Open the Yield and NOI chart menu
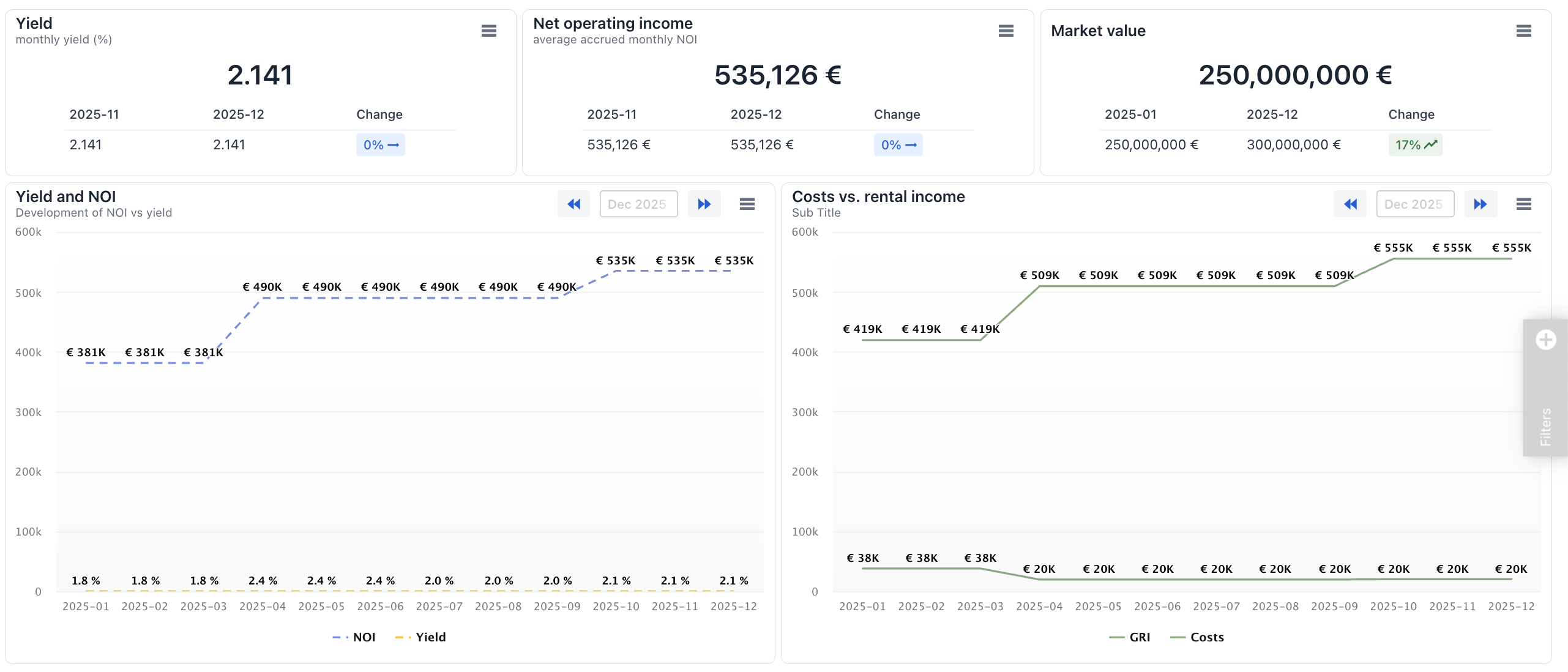Screen dimensions: 1568x672 coord(747,204)
